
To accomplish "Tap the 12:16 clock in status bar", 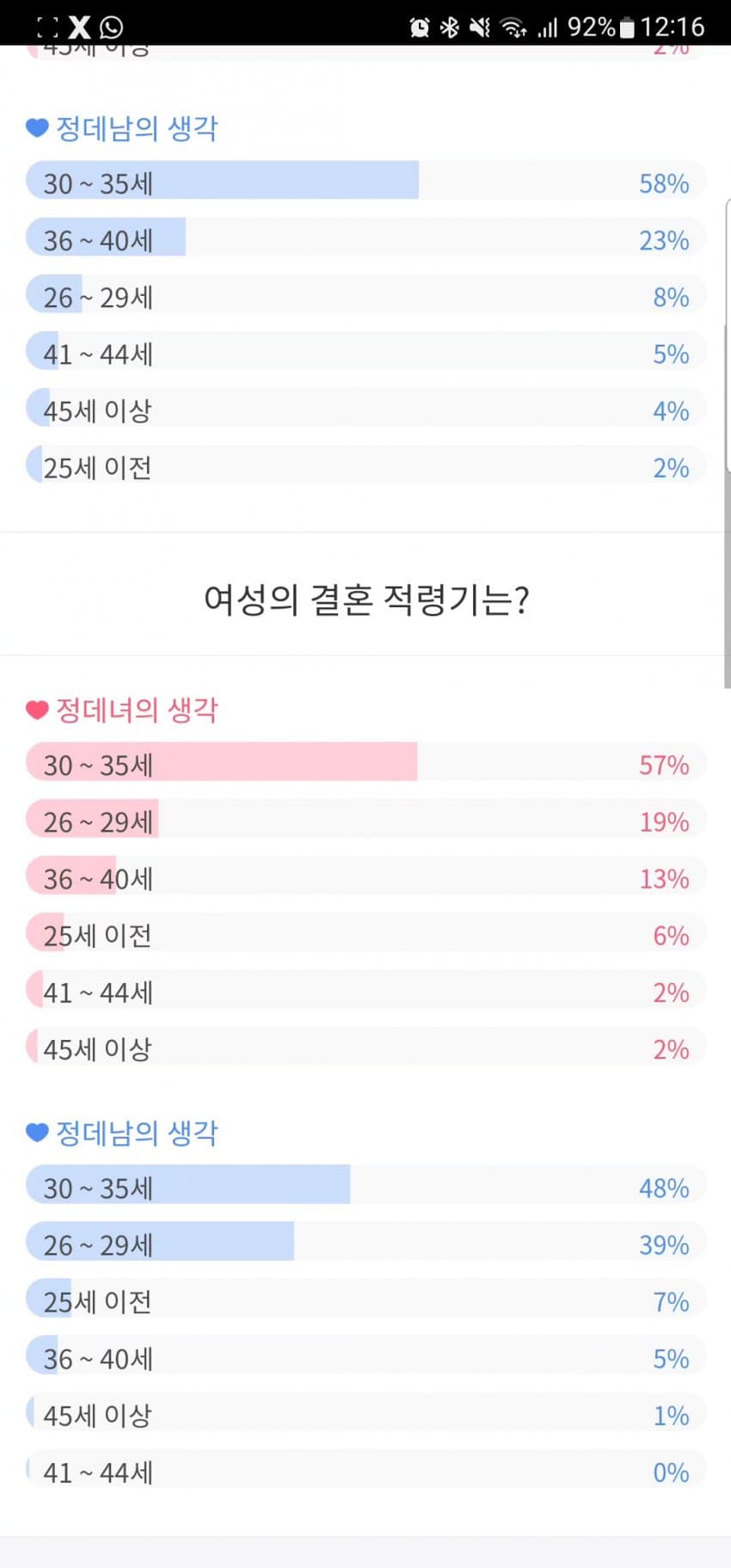I will [673, 28].
